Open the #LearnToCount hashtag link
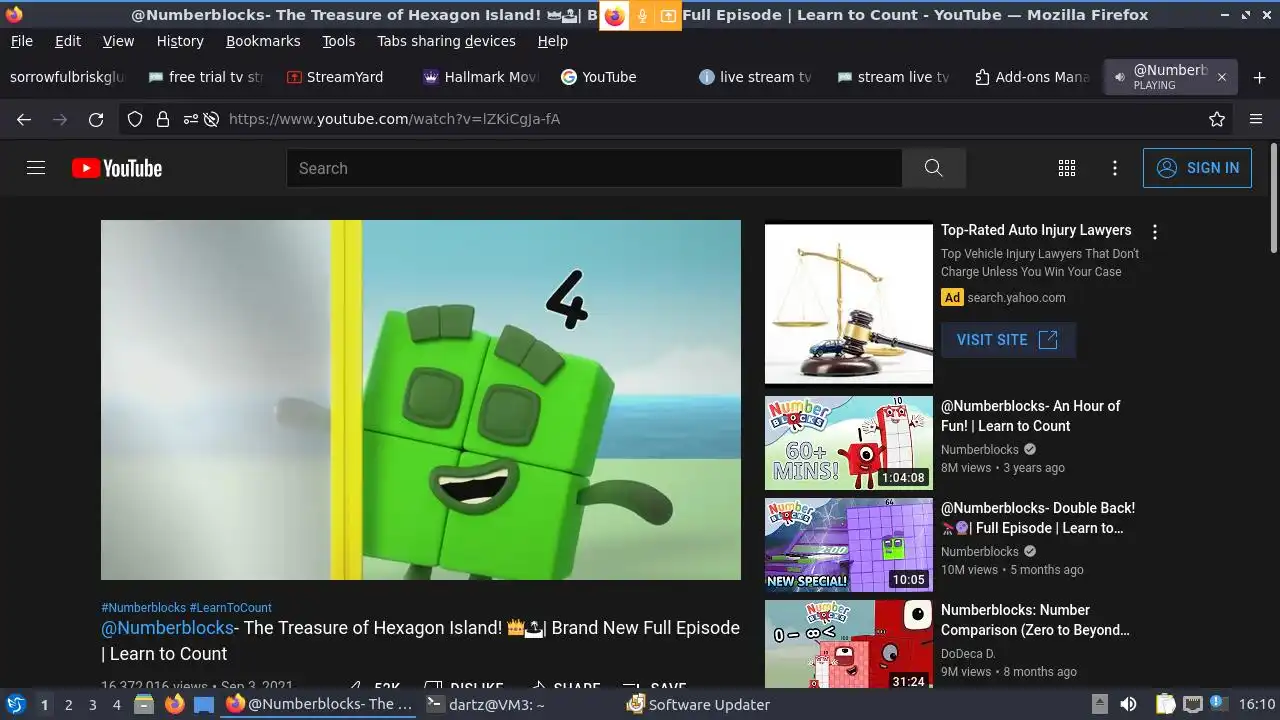1280x720 pixels. click(x=231, y=608)
